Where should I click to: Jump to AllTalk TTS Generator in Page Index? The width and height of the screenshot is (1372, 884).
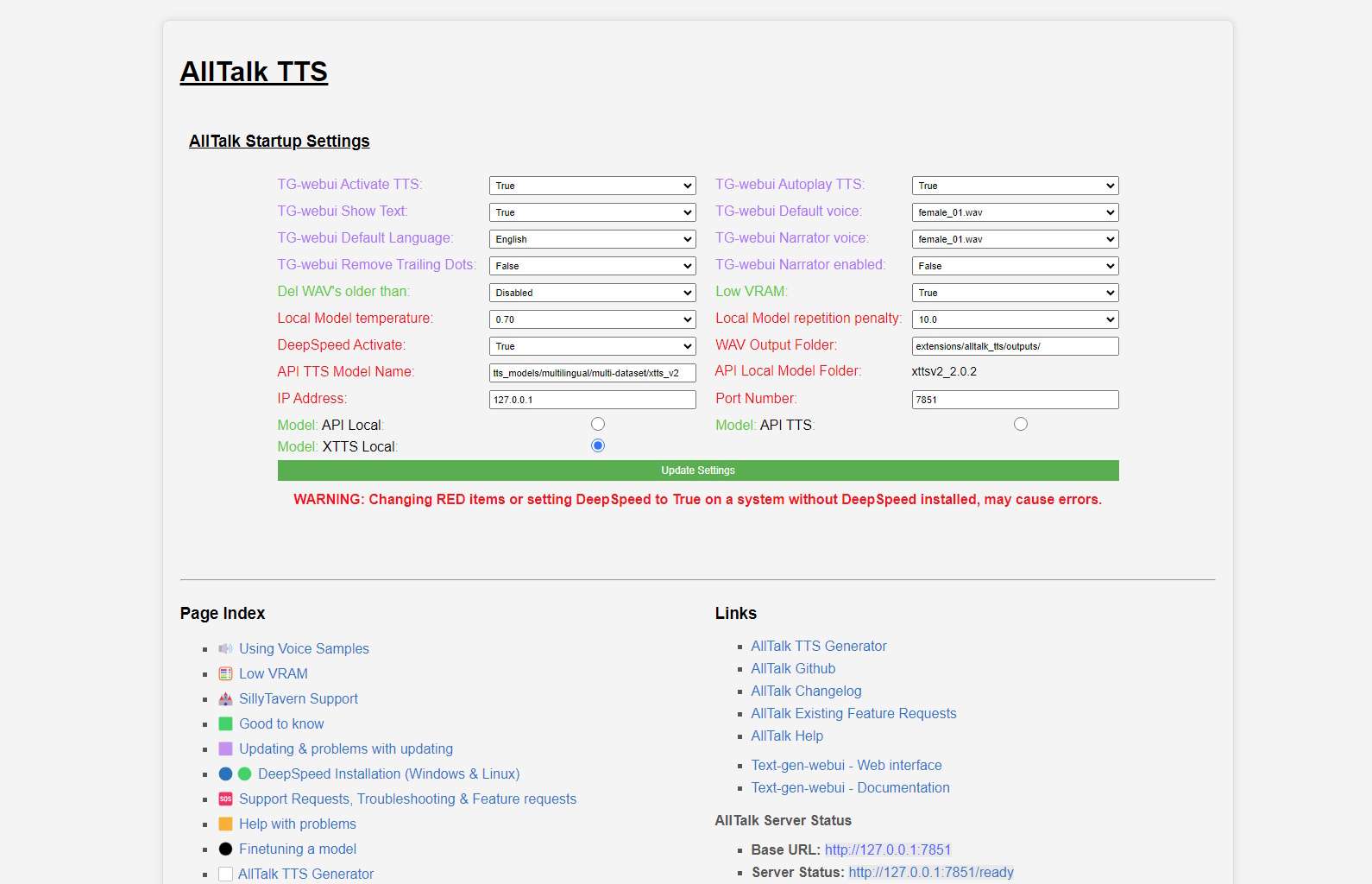click(305, 874)
